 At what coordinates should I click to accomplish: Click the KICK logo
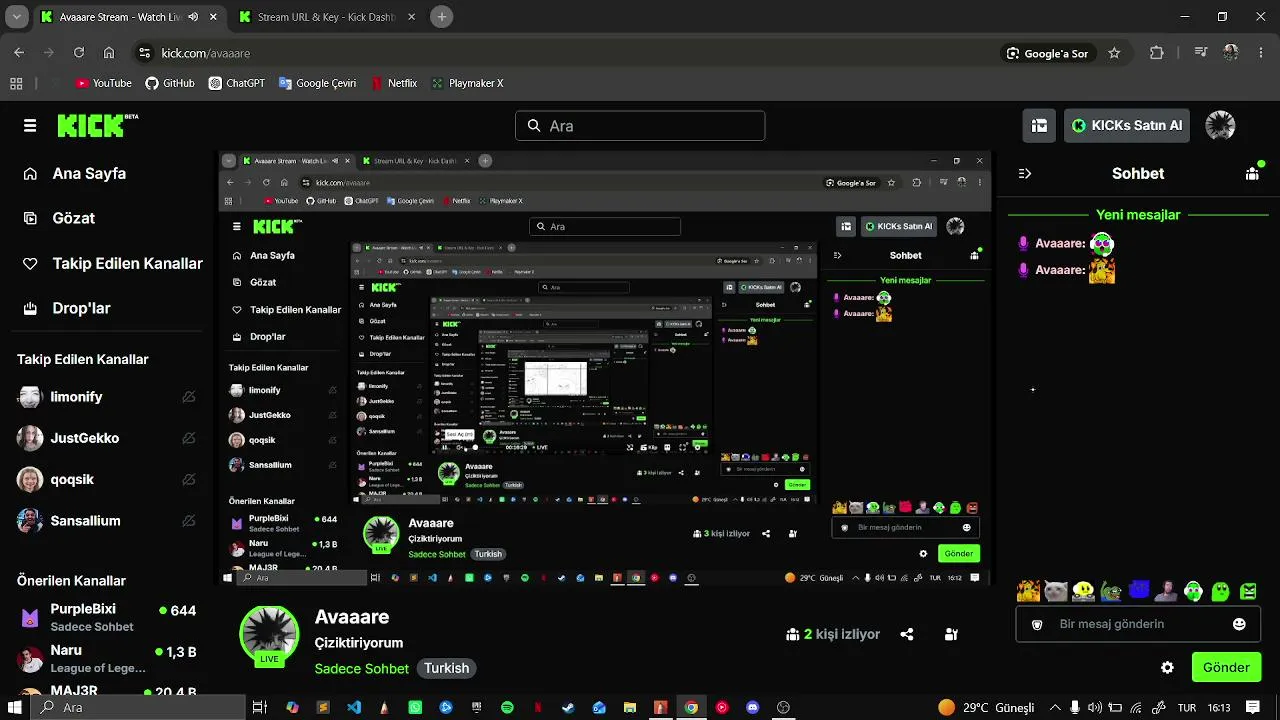click(97, 126)
